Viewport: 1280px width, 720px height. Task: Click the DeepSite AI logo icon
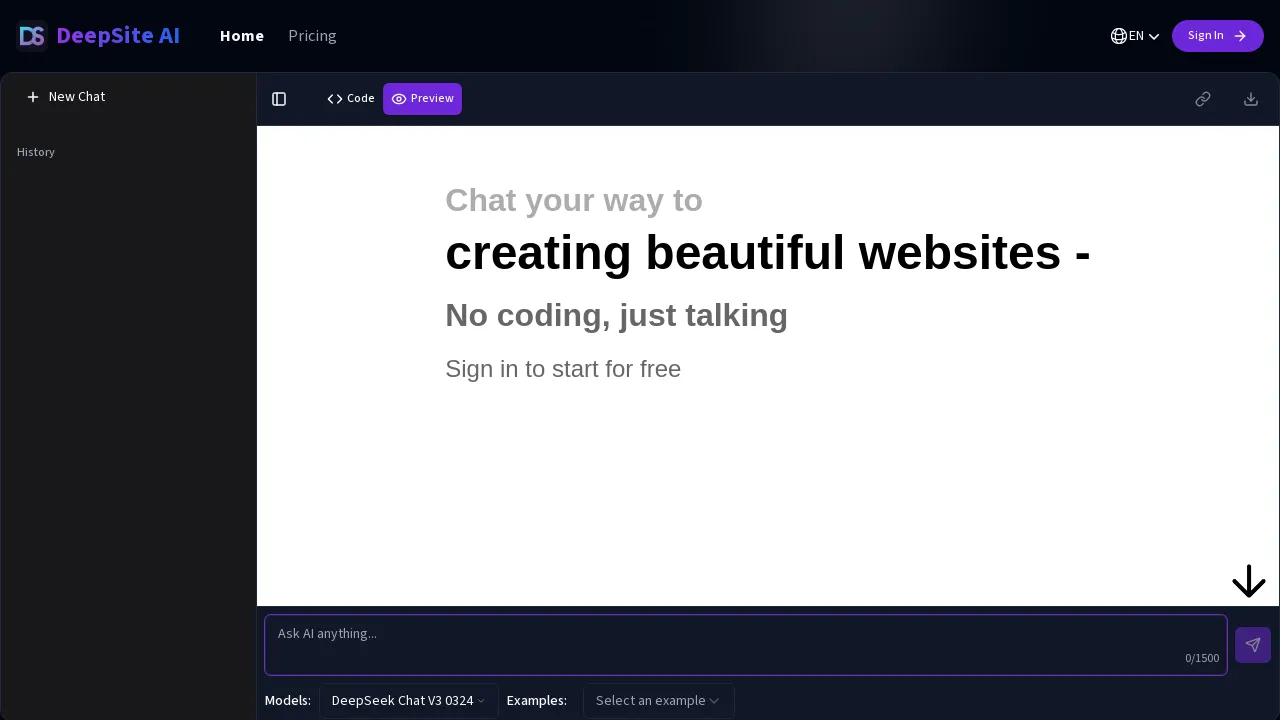32,36
